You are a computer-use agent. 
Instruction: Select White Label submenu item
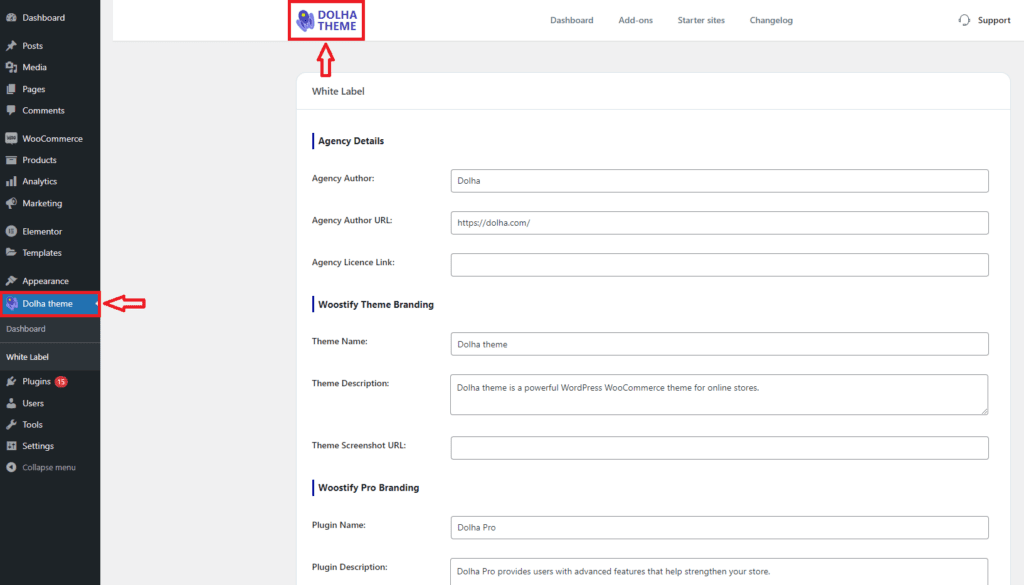click(x=27, y=357)
